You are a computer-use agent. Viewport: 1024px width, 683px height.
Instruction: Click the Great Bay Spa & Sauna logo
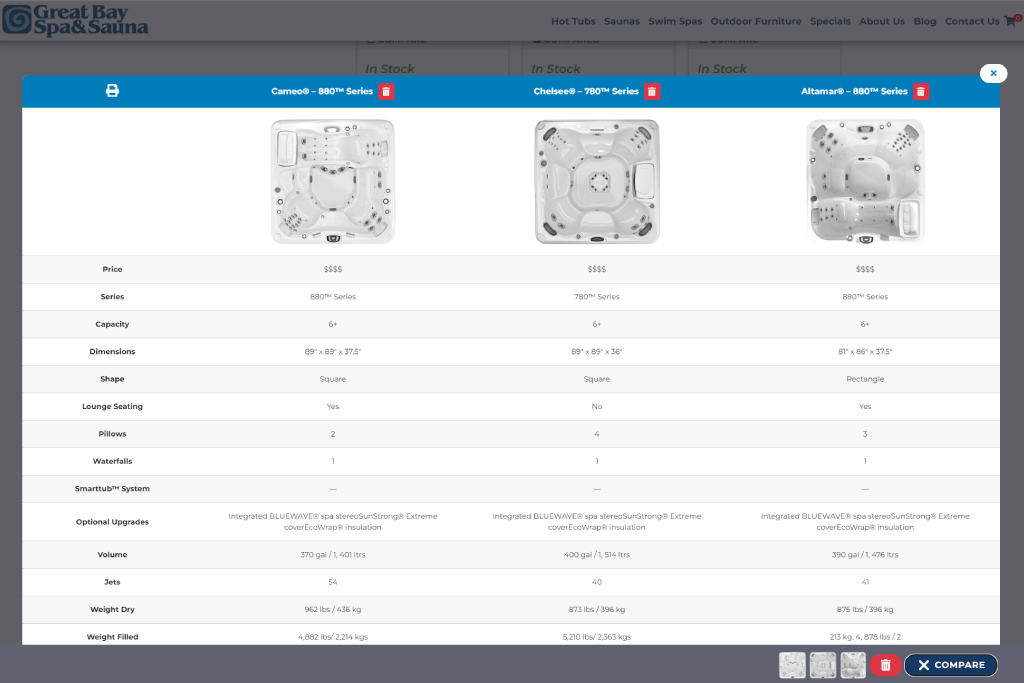tap(75, 20)
